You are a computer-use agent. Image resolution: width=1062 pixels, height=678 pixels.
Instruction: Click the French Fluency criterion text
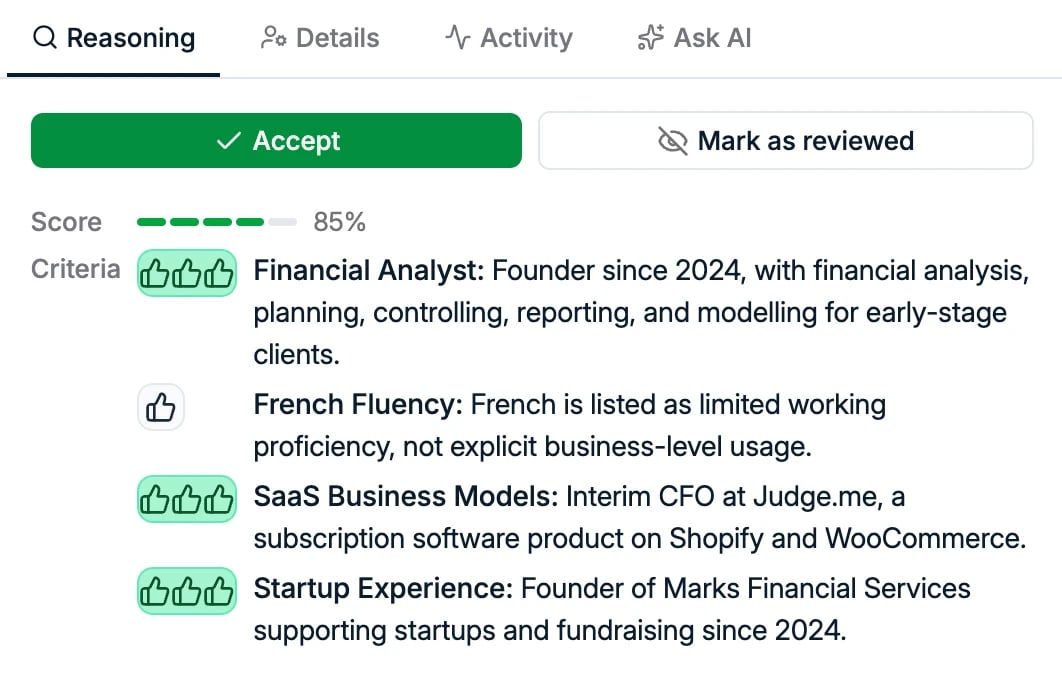570,425
